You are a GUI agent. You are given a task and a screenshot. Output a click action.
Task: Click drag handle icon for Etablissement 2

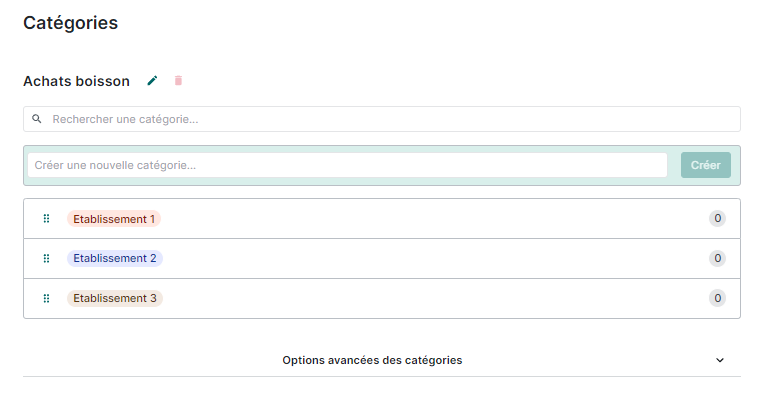point(46,258)
